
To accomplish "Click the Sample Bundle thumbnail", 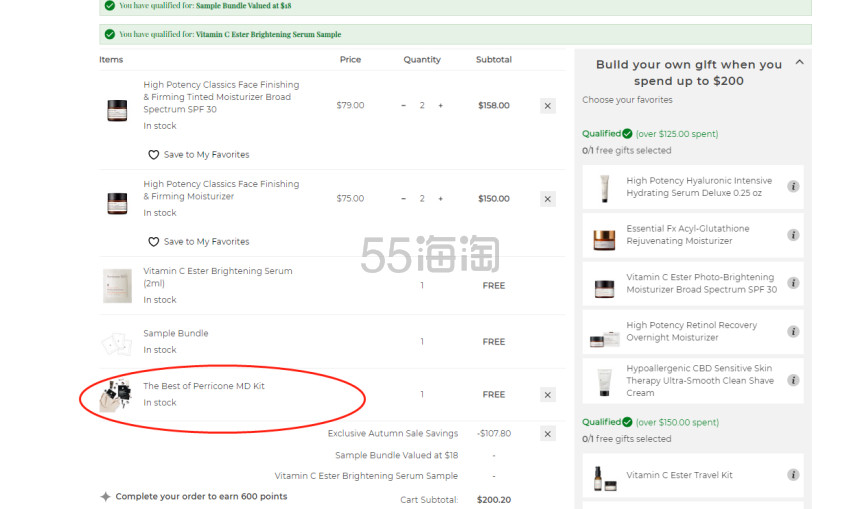I will tap(117, 343).
